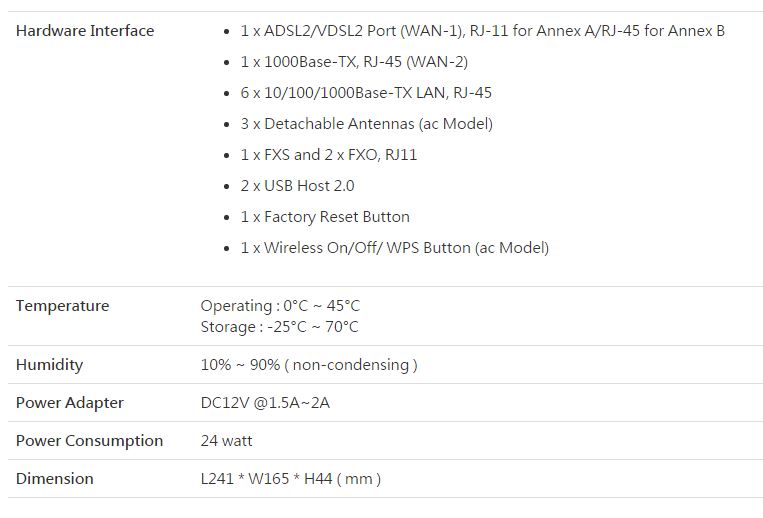Click the L241 * W165 * H44 value
Image resolution: width=763 pixels, height=518 pixels.
click(x=290, y=479)
